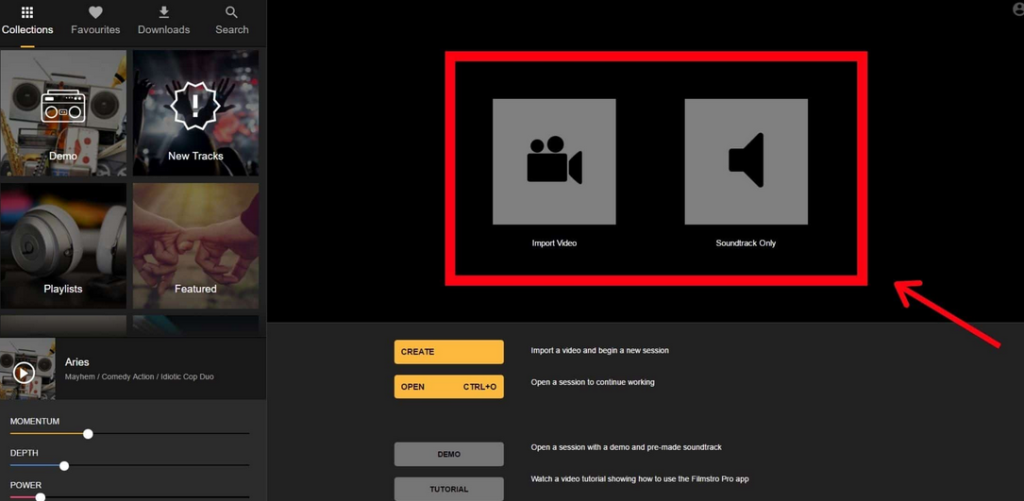Click the Import Video camera icon

[554, 161]
